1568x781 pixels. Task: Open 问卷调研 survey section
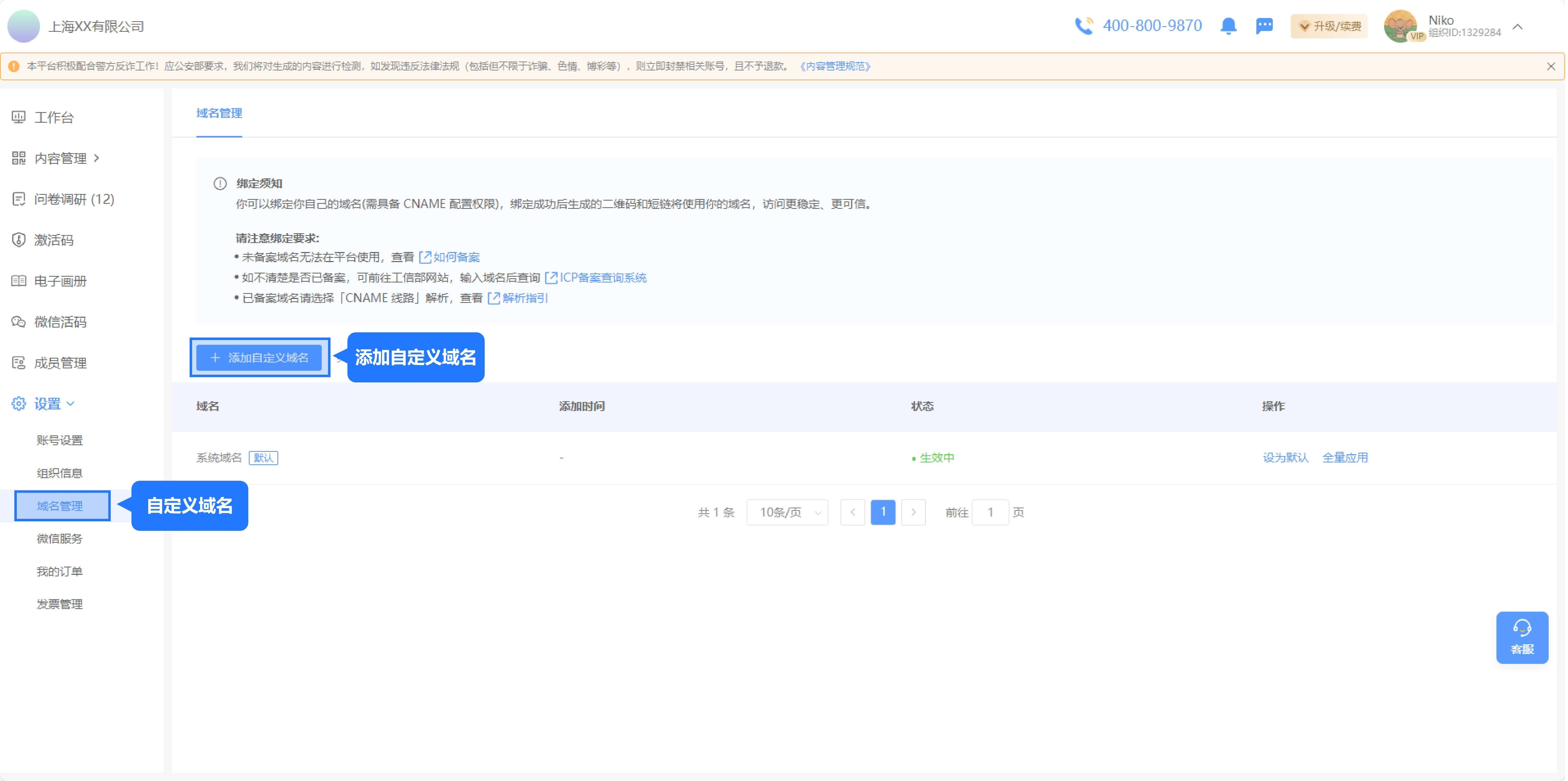pyautogui.click(x=18, y=199)
